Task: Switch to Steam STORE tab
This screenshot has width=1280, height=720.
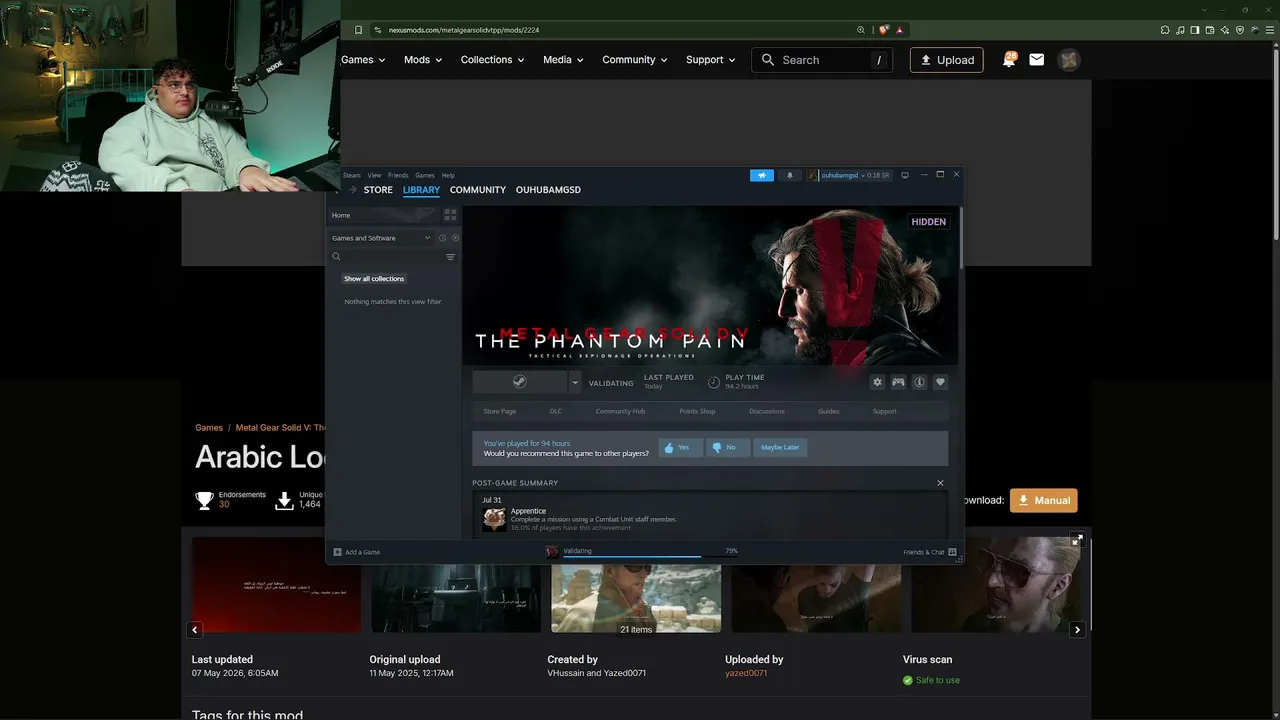Action: [378, 190]
